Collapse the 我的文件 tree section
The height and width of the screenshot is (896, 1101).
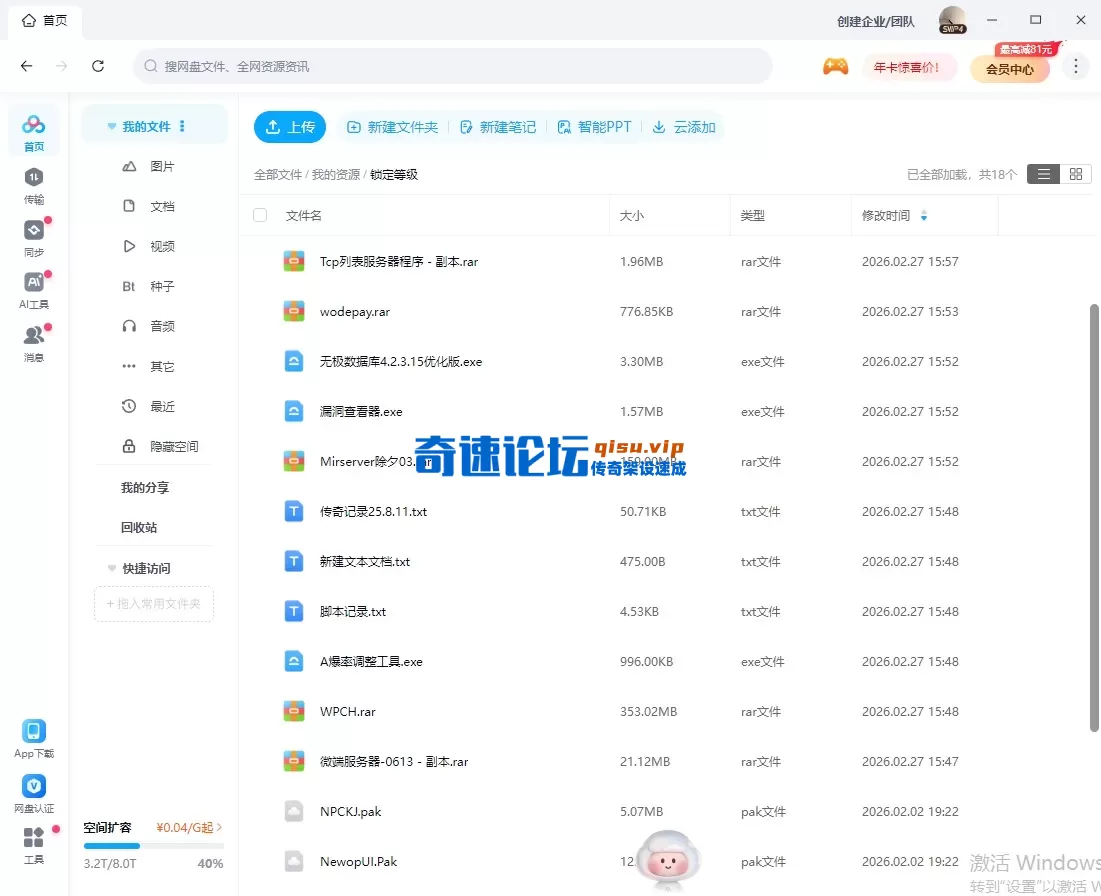coord(113,127)
